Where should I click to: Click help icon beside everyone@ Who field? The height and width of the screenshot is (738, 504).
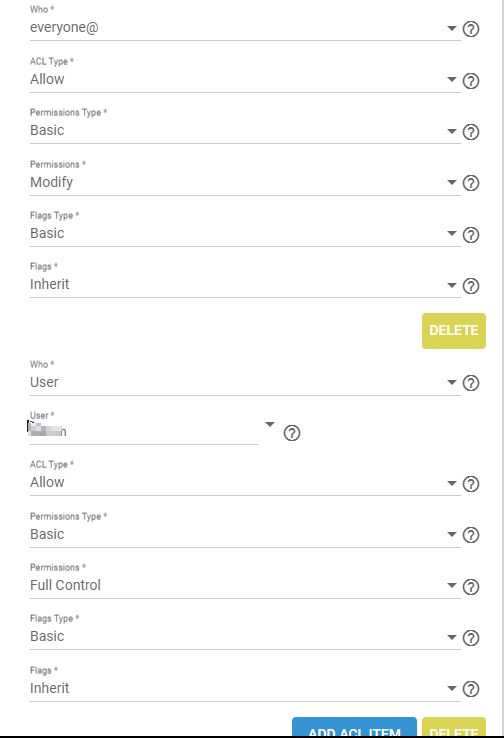[x=471, y=29]
